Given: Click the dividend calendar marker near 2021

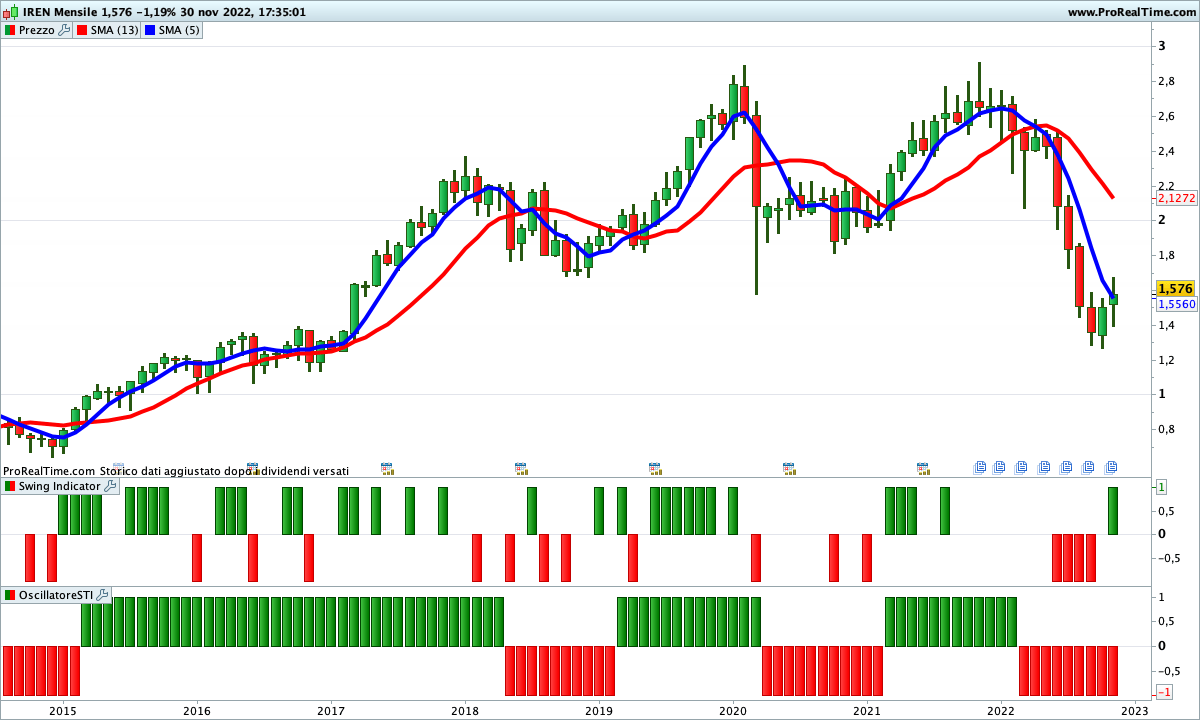Looking at the screenshot, I should [923, 467].
